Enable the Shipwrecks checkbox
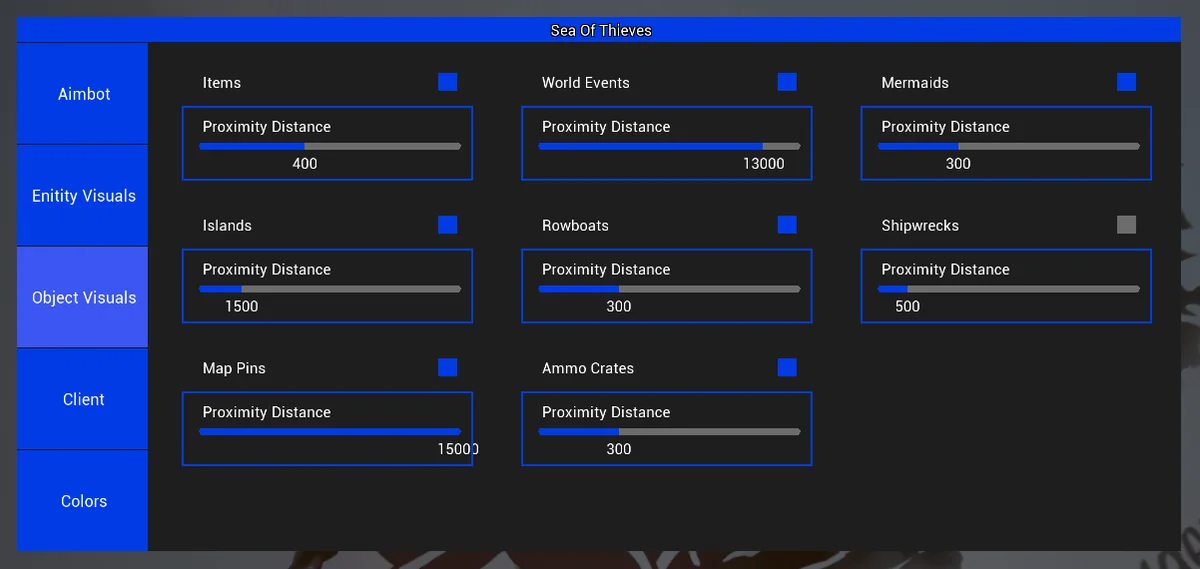Viewport: 1200px width, 569px height. tap(1127, 225)
